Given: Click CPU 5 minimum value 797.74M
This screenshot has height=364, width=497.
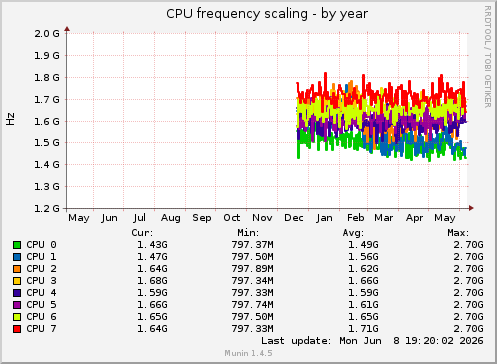Looking at the screenshot, I should [253, 305].
